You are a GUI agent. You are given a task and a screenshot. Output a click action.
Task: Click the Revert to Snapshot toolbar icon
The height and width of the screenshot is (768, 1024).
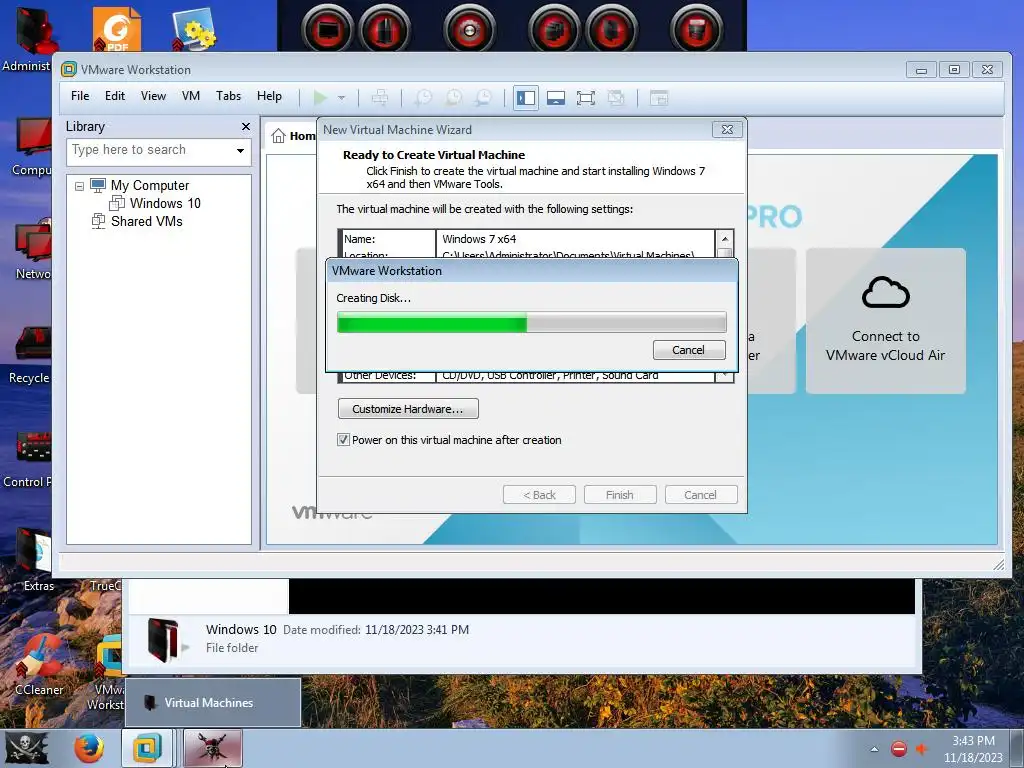coord(454,98)
